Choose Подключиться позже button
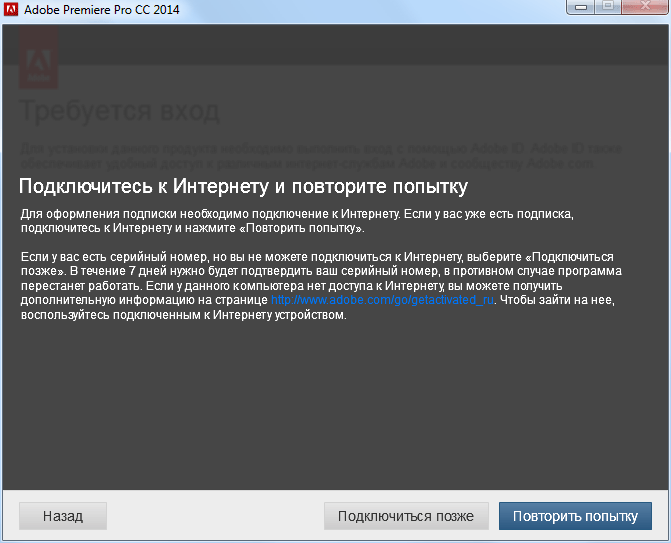Screen dimensions: 671x543 (x=406, y=516)
